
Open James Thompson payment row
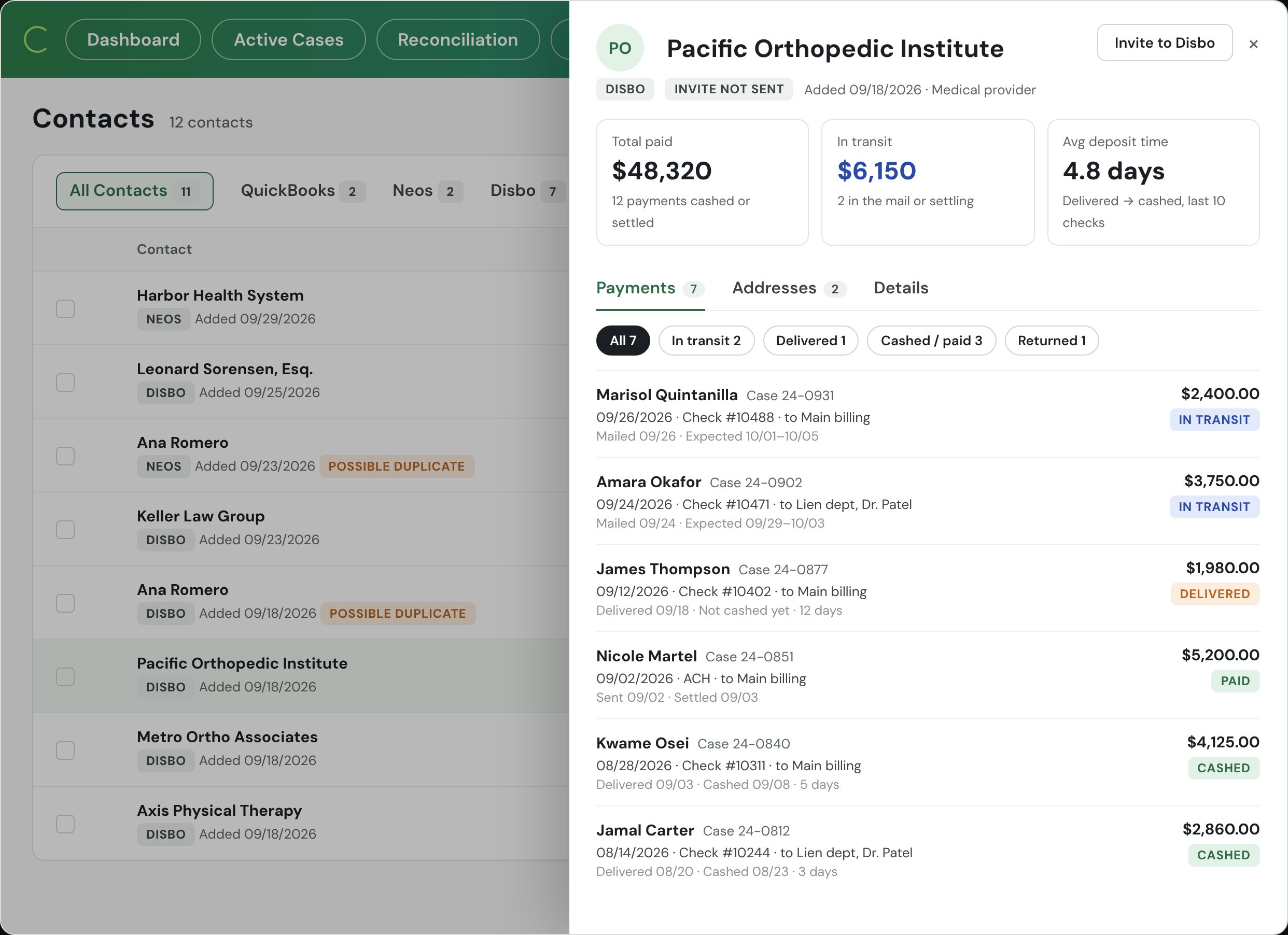point(928,589)
